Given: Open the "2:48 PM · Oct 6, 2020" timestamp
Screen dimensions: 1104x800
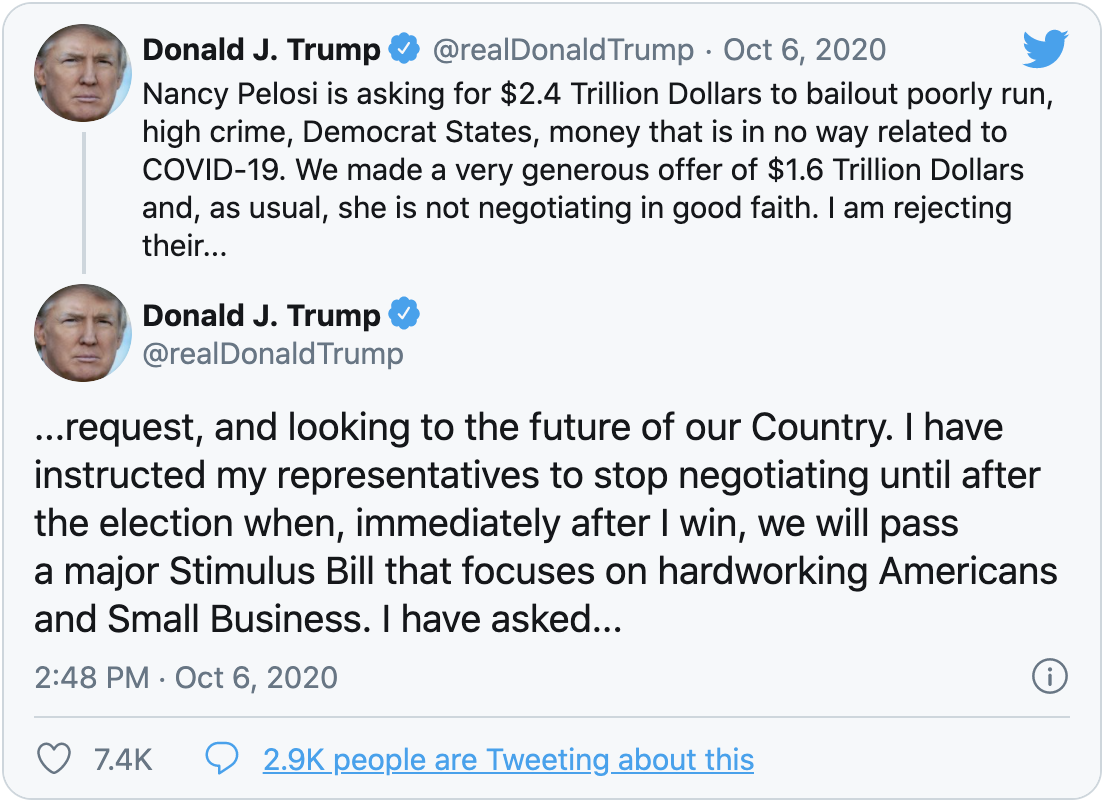Looking at the screenshot, I should coord(186,677).
